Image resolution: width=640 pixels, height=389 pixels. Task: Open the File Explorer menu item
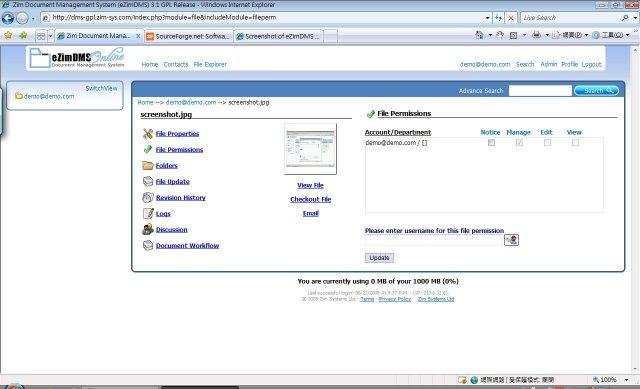click(210, 64)
